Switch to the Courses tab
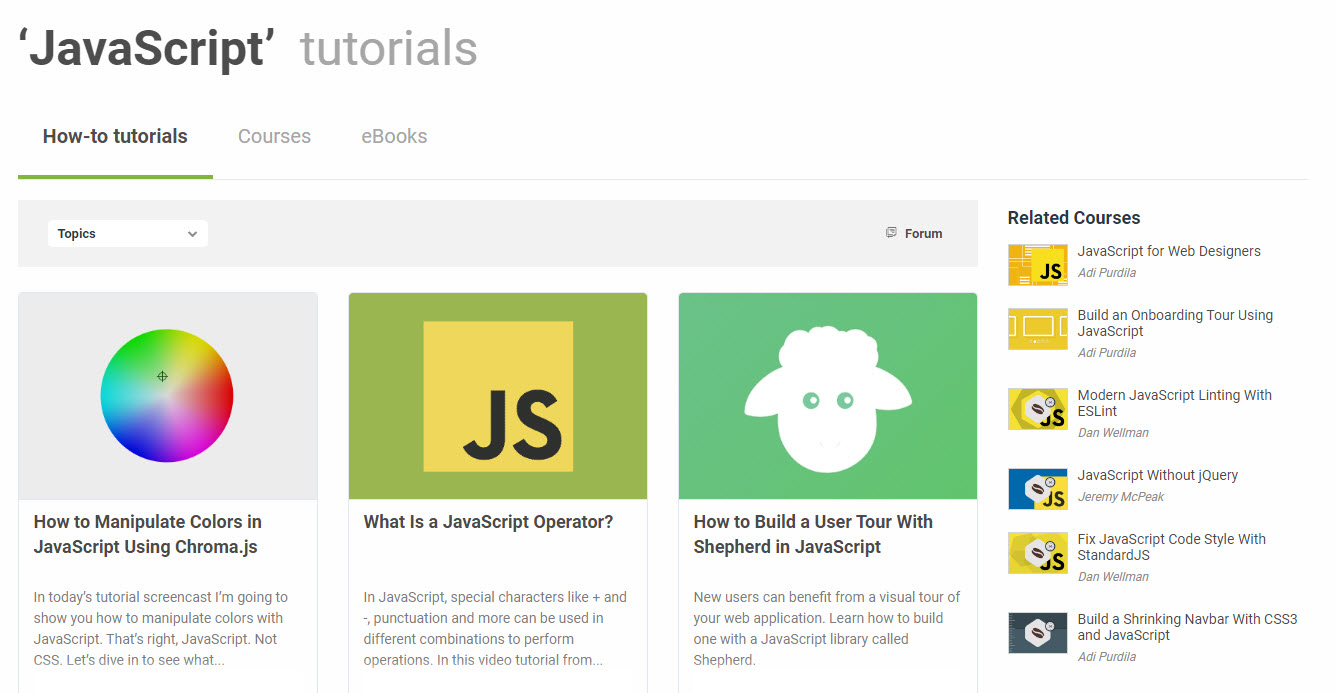The width and height of the screenshot is (1335, 693). pyautogui.click(x=274, y=137)
